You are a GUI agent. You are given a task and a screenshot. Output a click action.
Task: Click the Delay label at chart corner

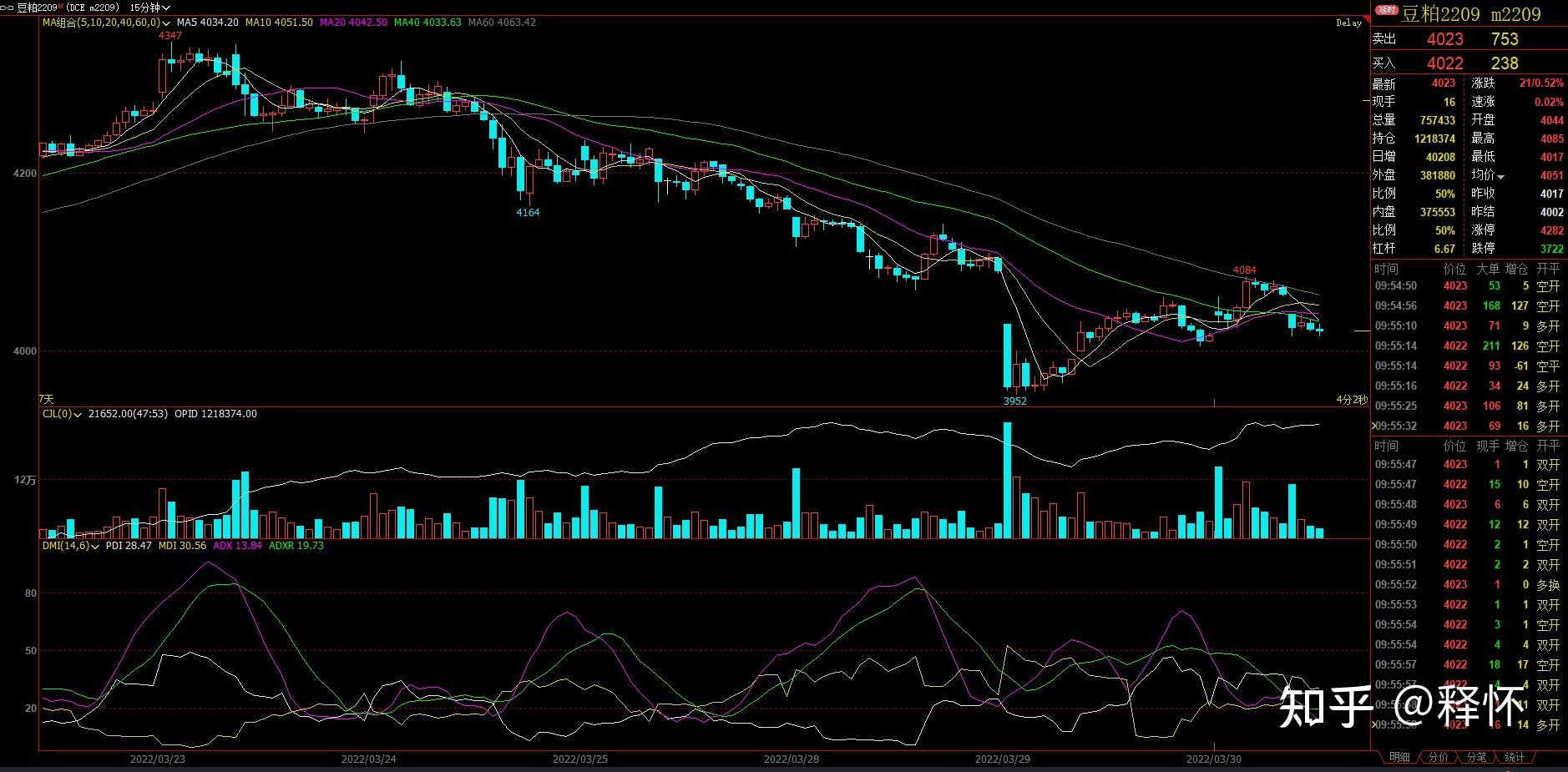1348,23
